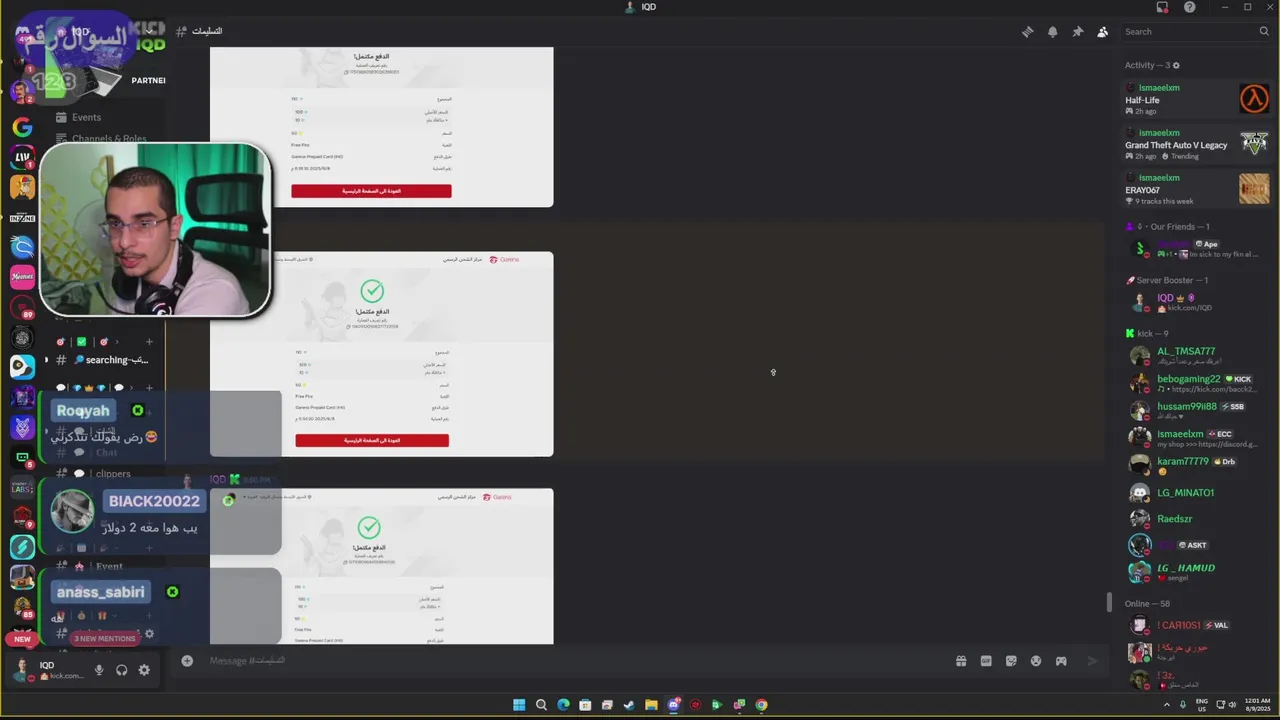Open the Discord Inbox icon in title bar
Viewport: 1280px width, 720px height.
click(1162, 7)
